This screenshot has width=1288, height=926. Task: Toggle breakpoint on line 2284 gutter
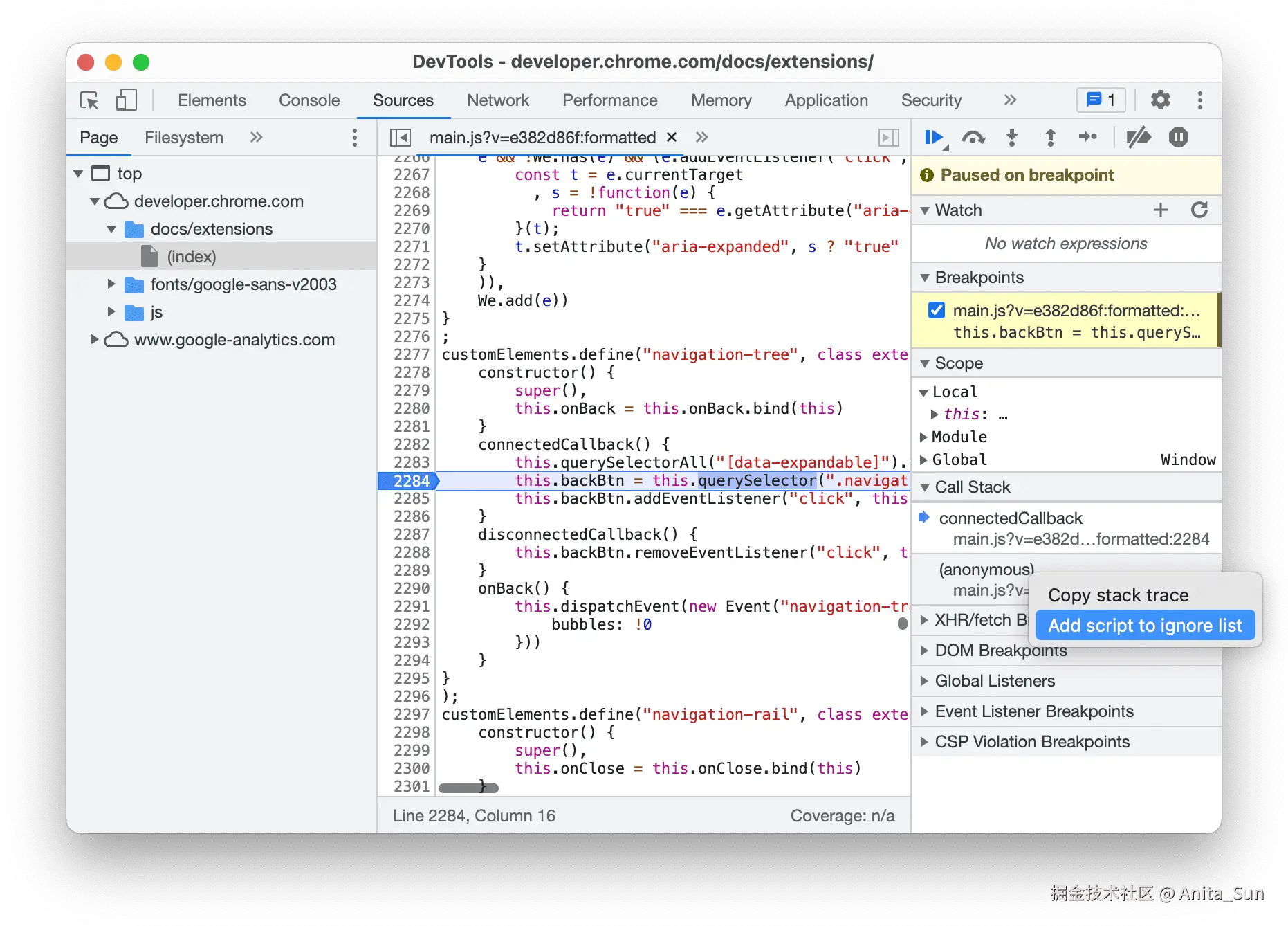point(410,481)
